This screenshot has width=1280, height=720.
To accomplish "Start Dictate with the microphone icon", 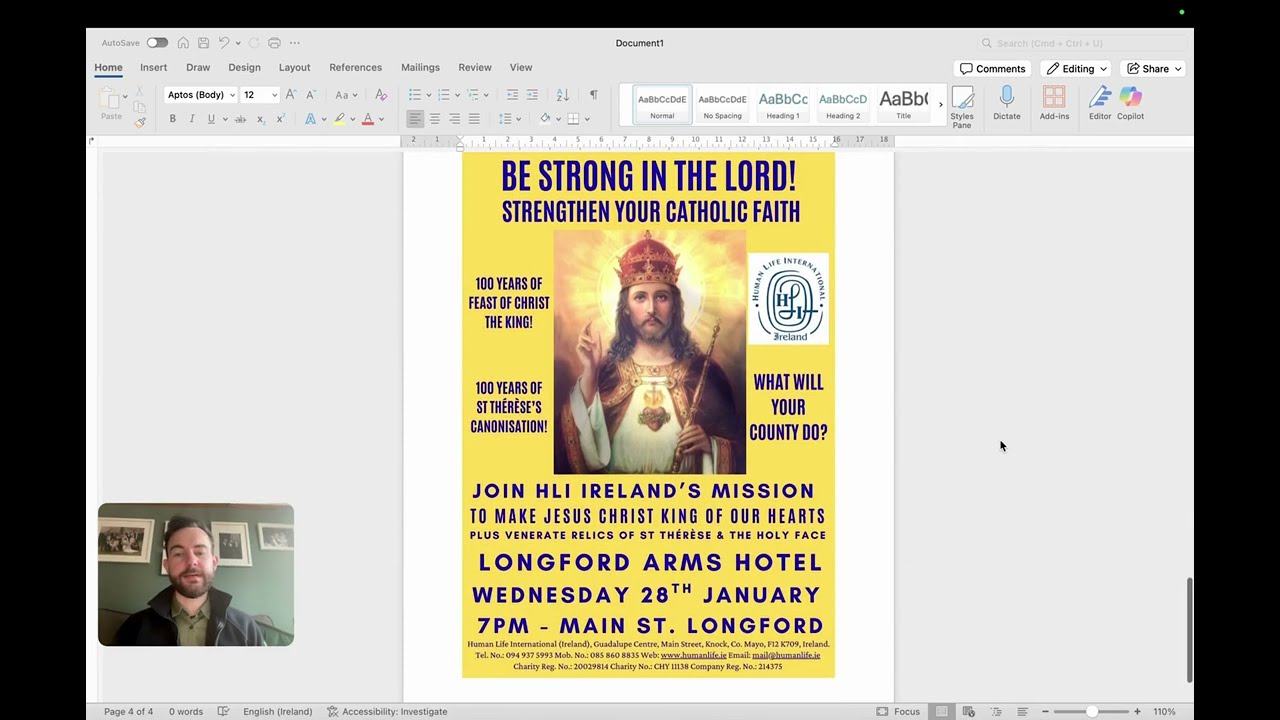I will [1007, 103].
